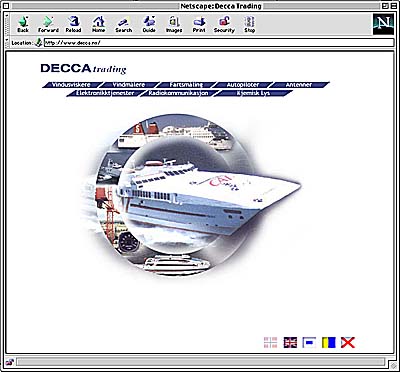Click the Netscape N logo

coord(383,24)
